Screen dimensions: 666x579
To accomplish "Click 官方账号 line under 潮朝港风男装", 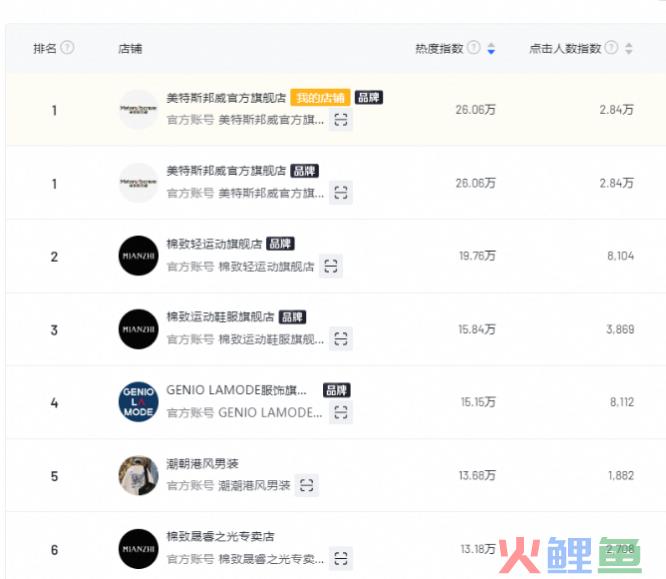I will [229, 486].
